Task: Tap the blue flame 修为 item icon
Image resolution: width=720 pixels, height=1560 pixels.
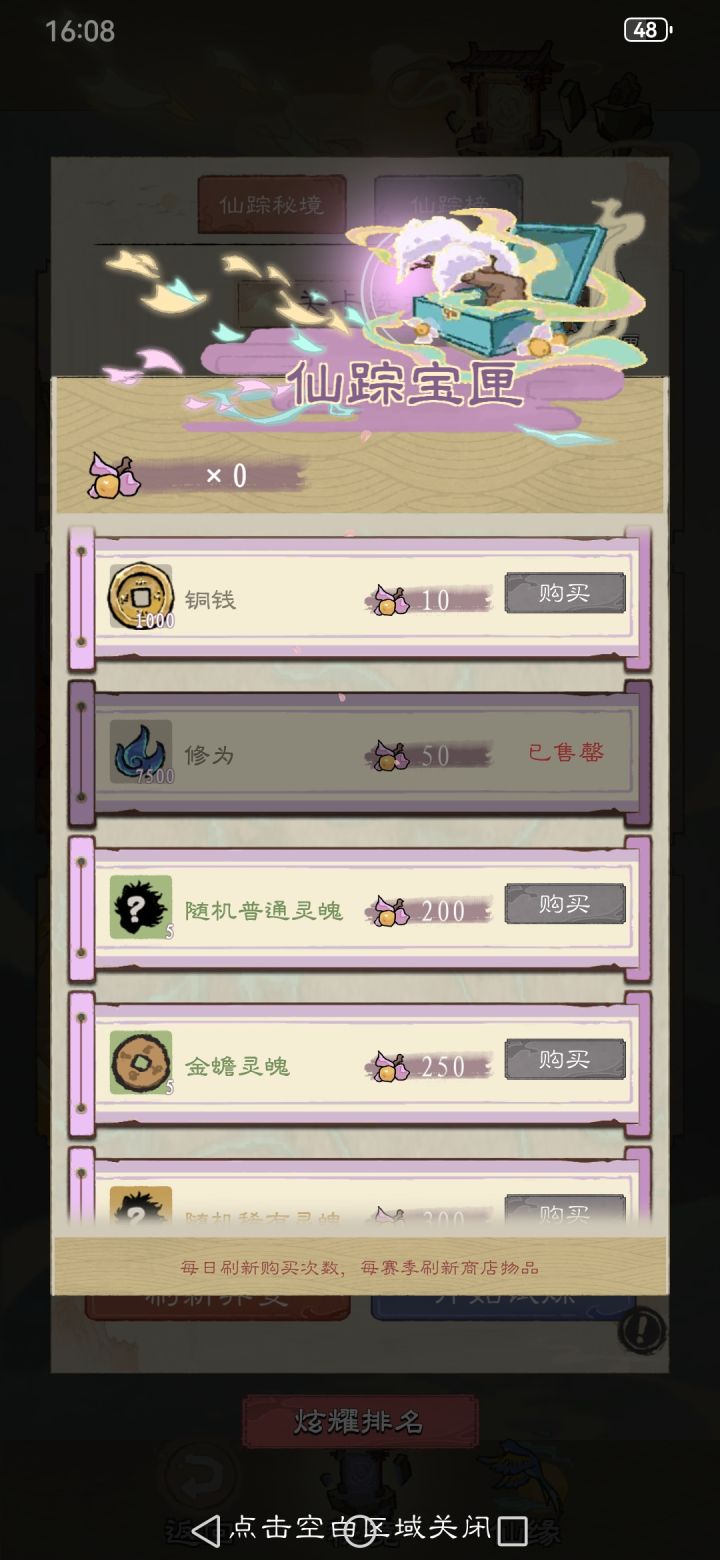Action: point(140,752)
